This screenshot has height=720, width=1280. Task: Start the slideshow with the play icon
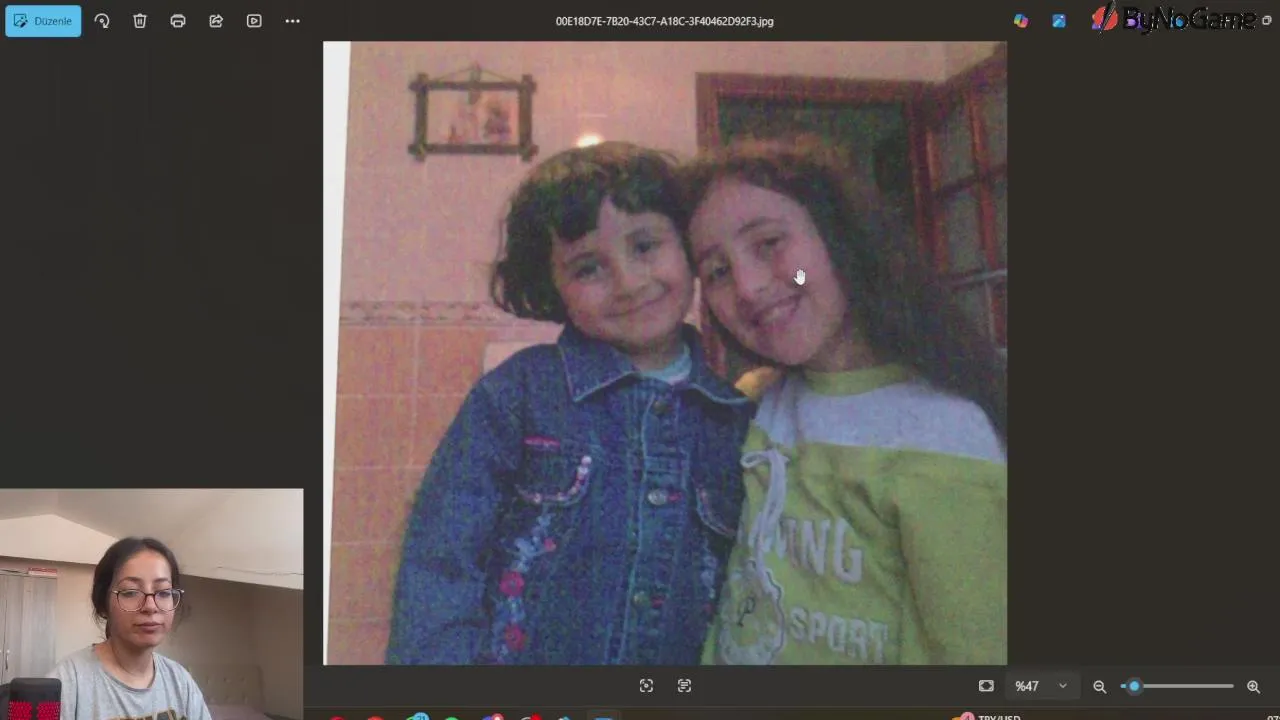pos(254,21)
